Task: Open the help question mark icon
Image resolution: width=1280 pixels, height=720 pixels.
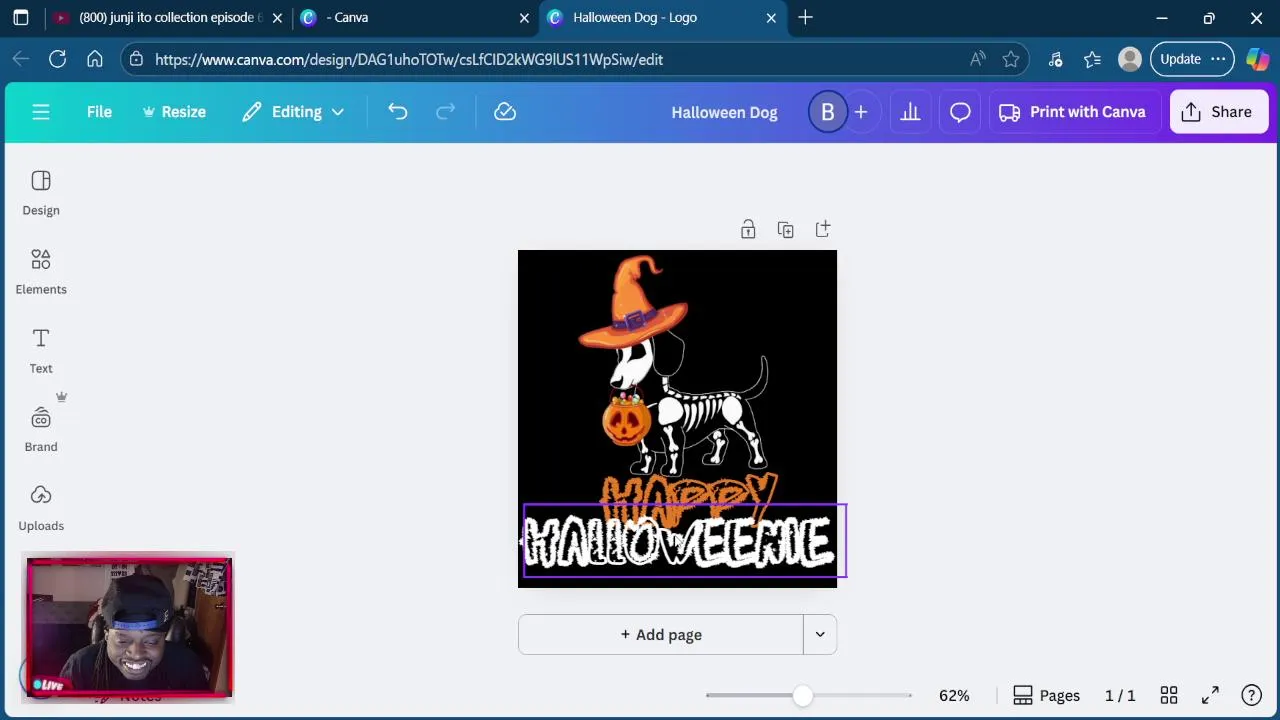Action: (x=1251, y=695)
